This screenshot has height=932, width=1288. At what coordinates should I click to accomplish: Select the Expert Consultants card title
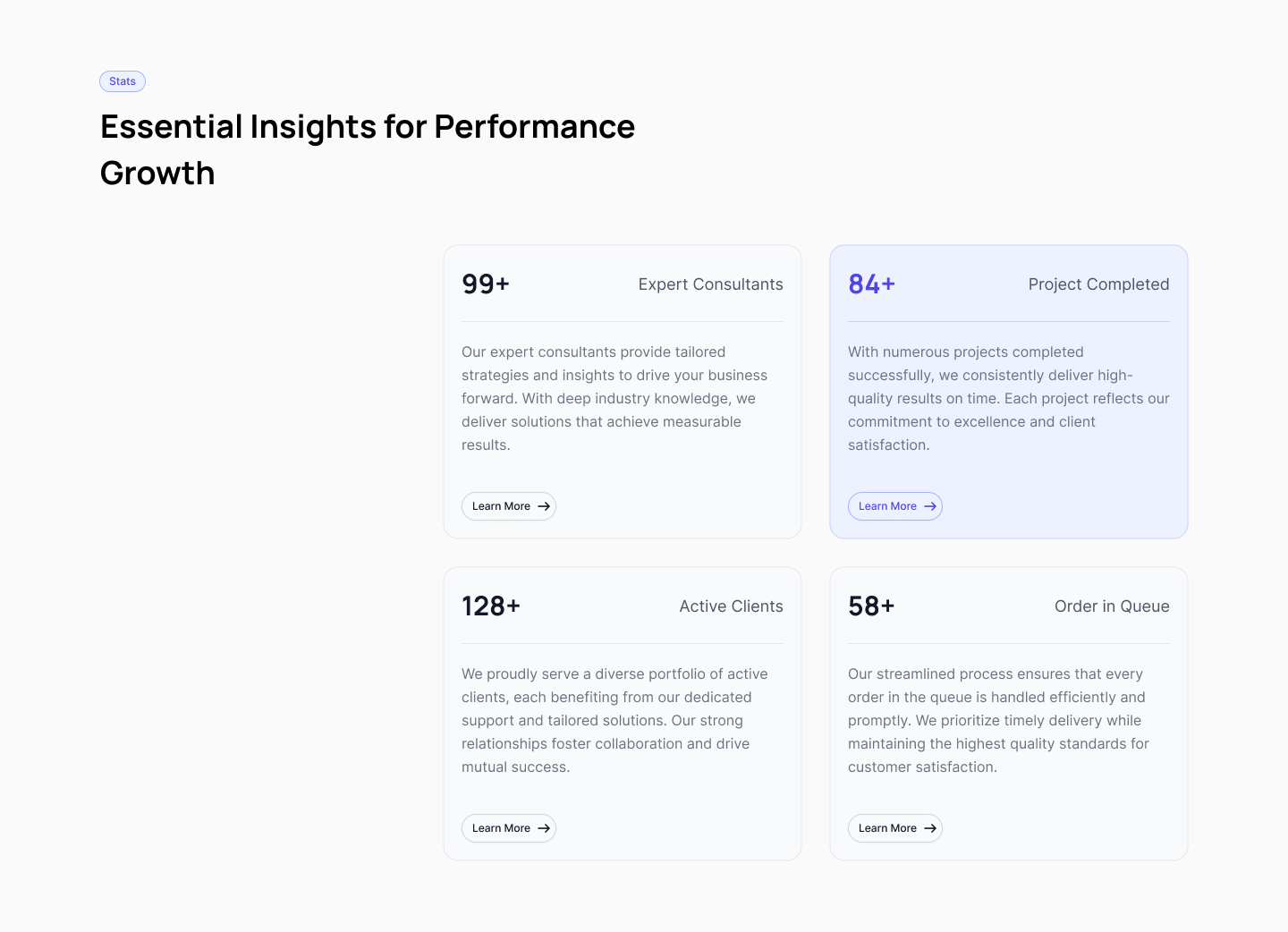coord(710,284)
